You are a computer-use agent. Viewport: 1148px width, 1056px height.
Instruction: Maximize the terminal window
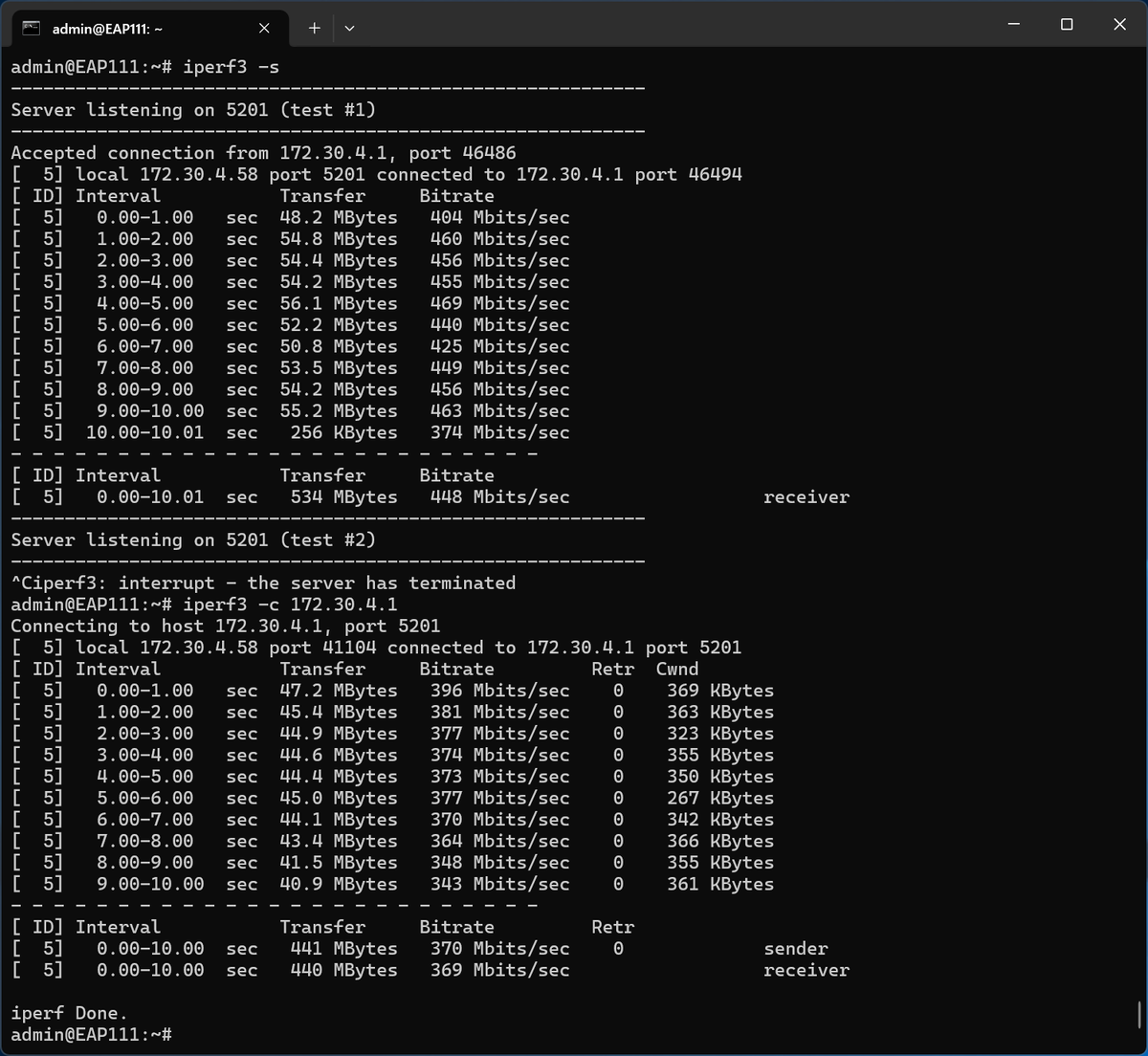(x=1067, y=24)
